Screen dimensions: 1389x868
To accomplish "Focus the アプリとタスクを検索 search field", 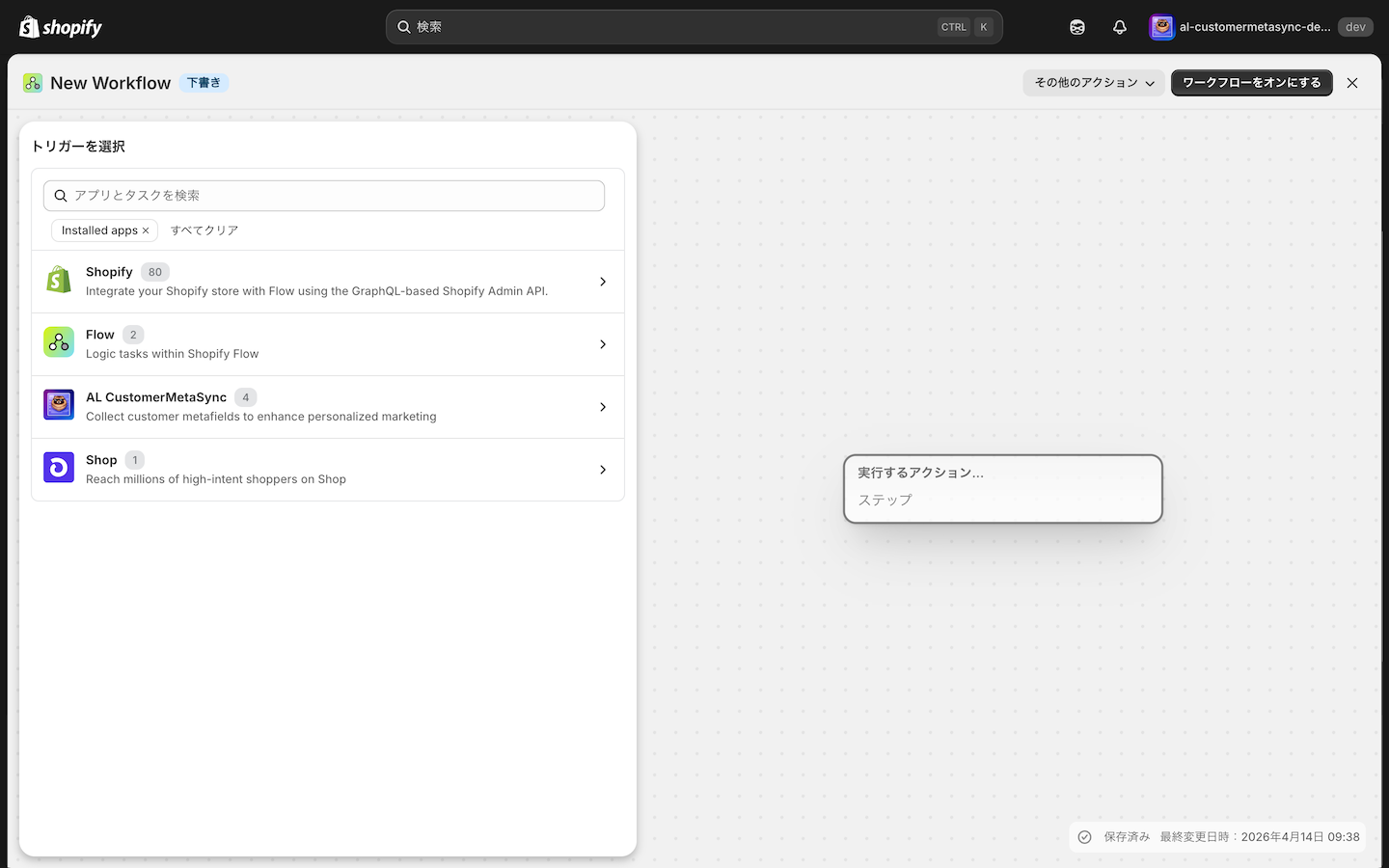I will pos(324,196).
